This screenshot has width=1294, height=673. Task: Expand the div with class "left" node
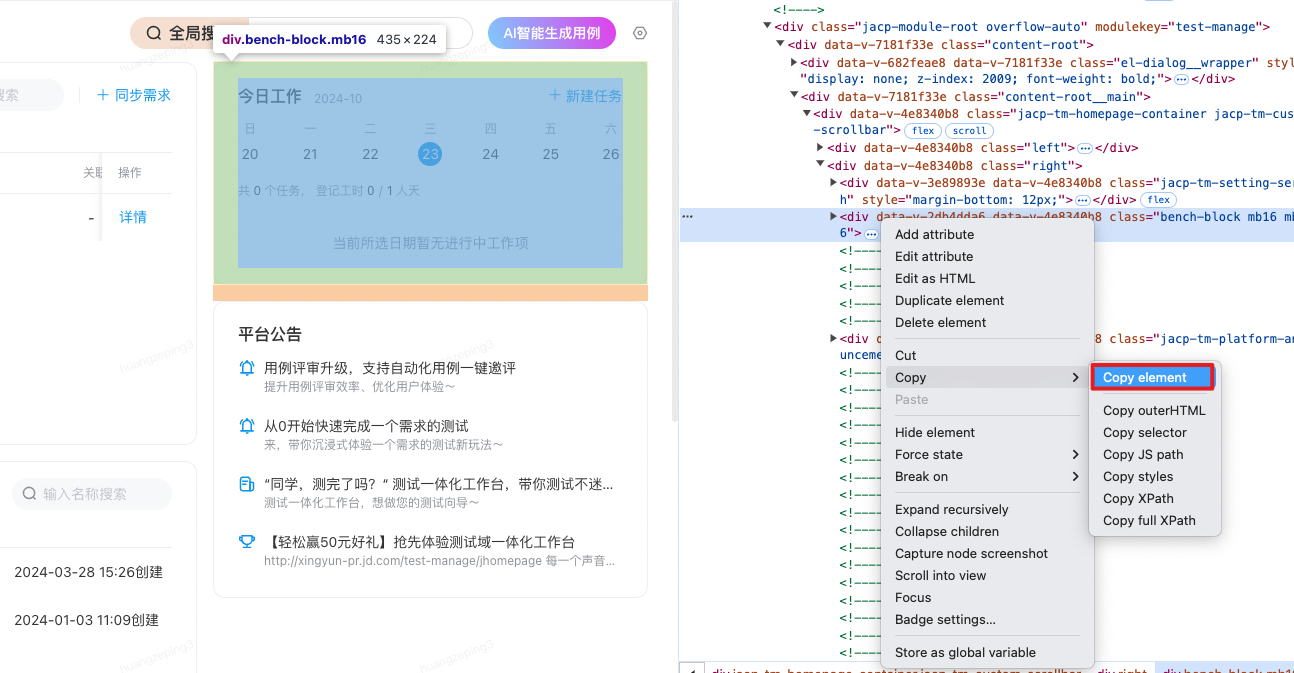[820, 148]
